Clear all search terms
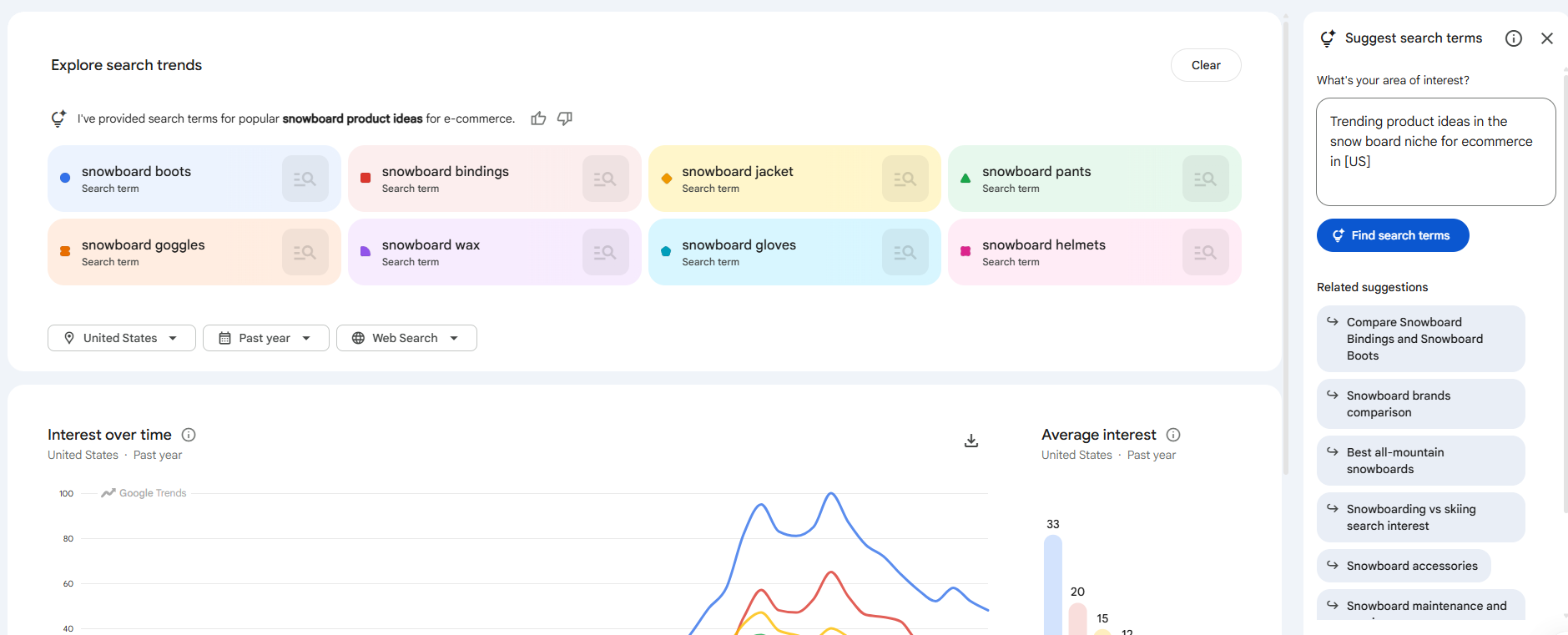Screen dimensions: 1568x635 [1206, 65]
